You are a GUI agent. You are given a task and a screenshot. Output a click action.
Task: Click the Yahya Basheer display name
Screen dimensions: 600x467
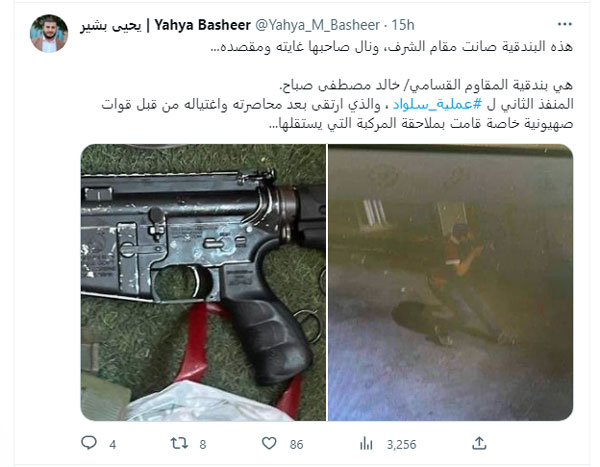click(202, 25)
